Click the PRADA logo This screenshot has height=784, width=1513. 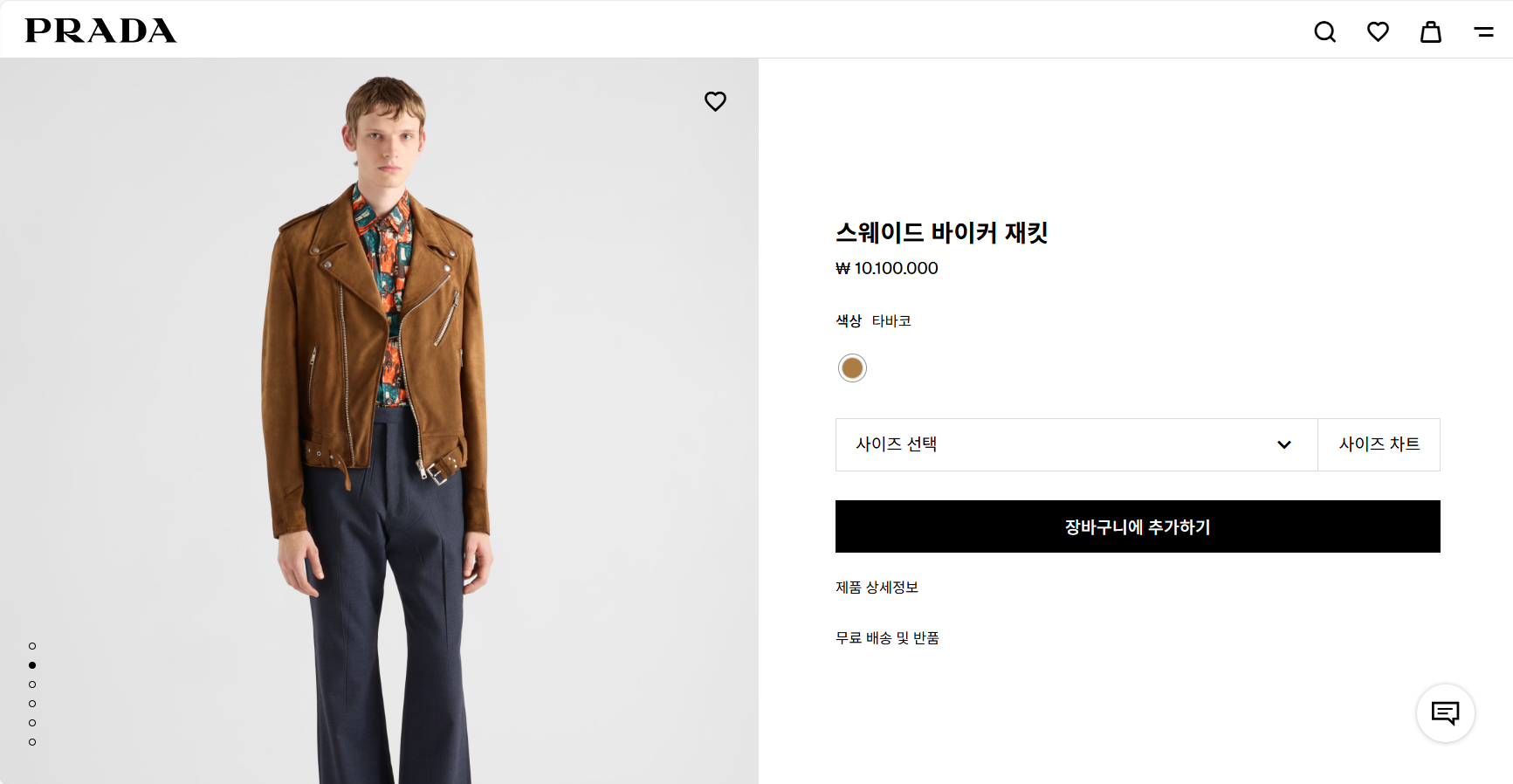pyautogui.click(x=100, y=31)
